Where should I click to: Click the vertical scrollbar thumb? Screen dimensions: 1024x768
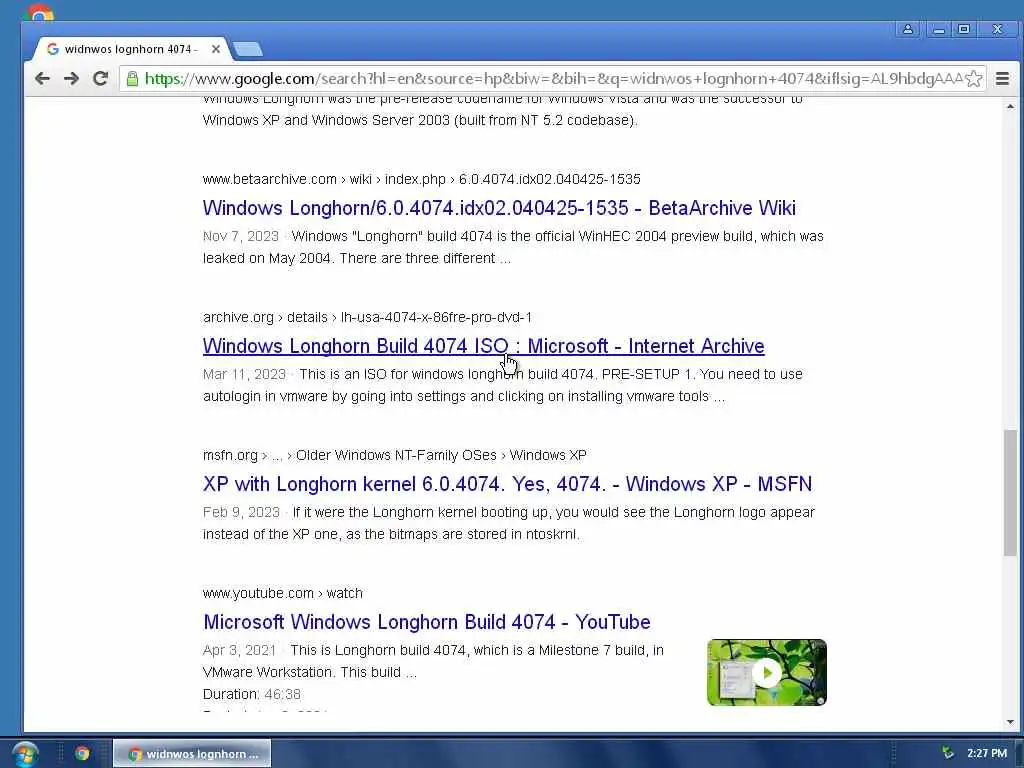click(x=1010, y=493)
